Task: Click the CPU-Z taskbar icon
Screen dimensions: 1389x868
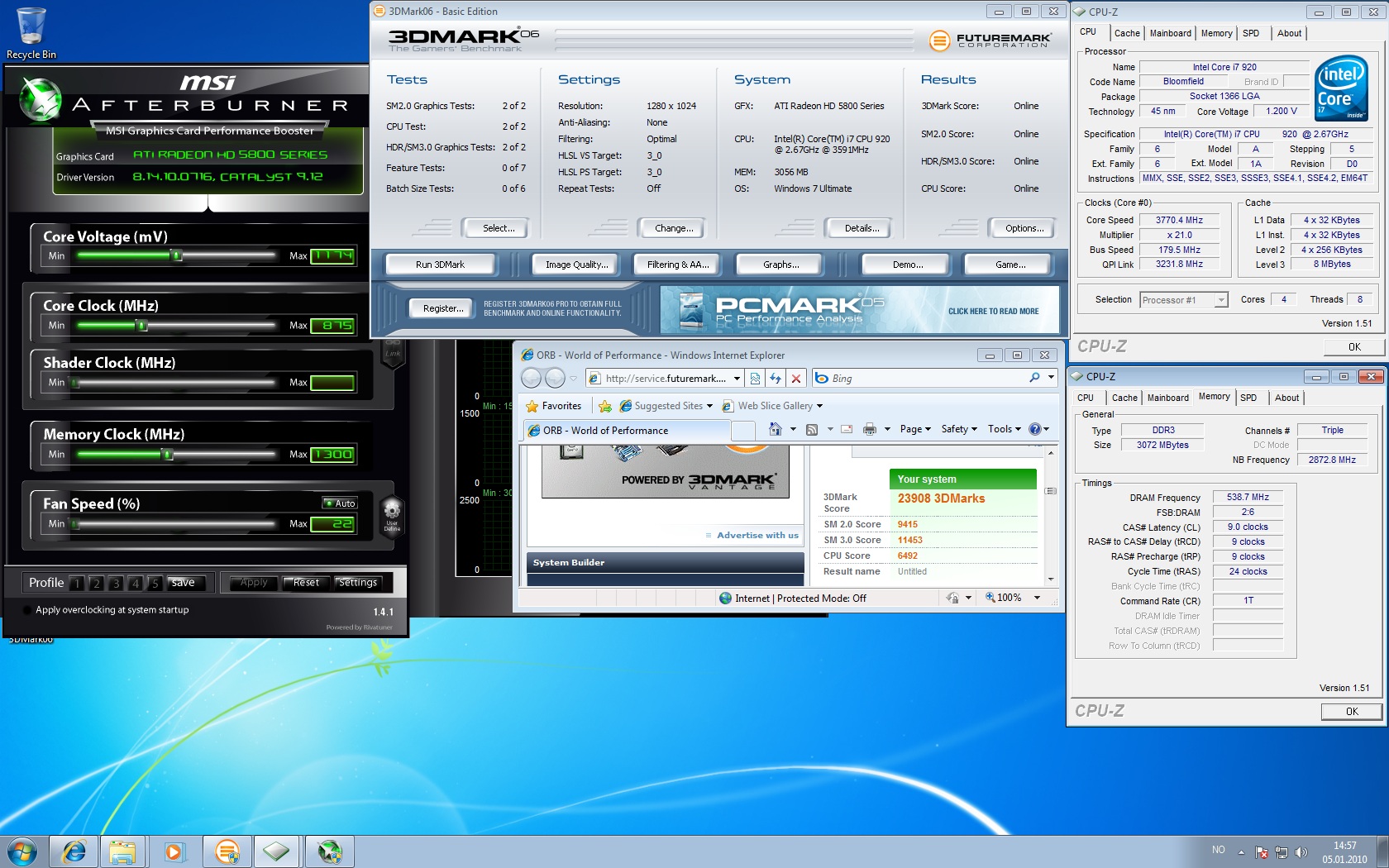Action: [276, 851]
